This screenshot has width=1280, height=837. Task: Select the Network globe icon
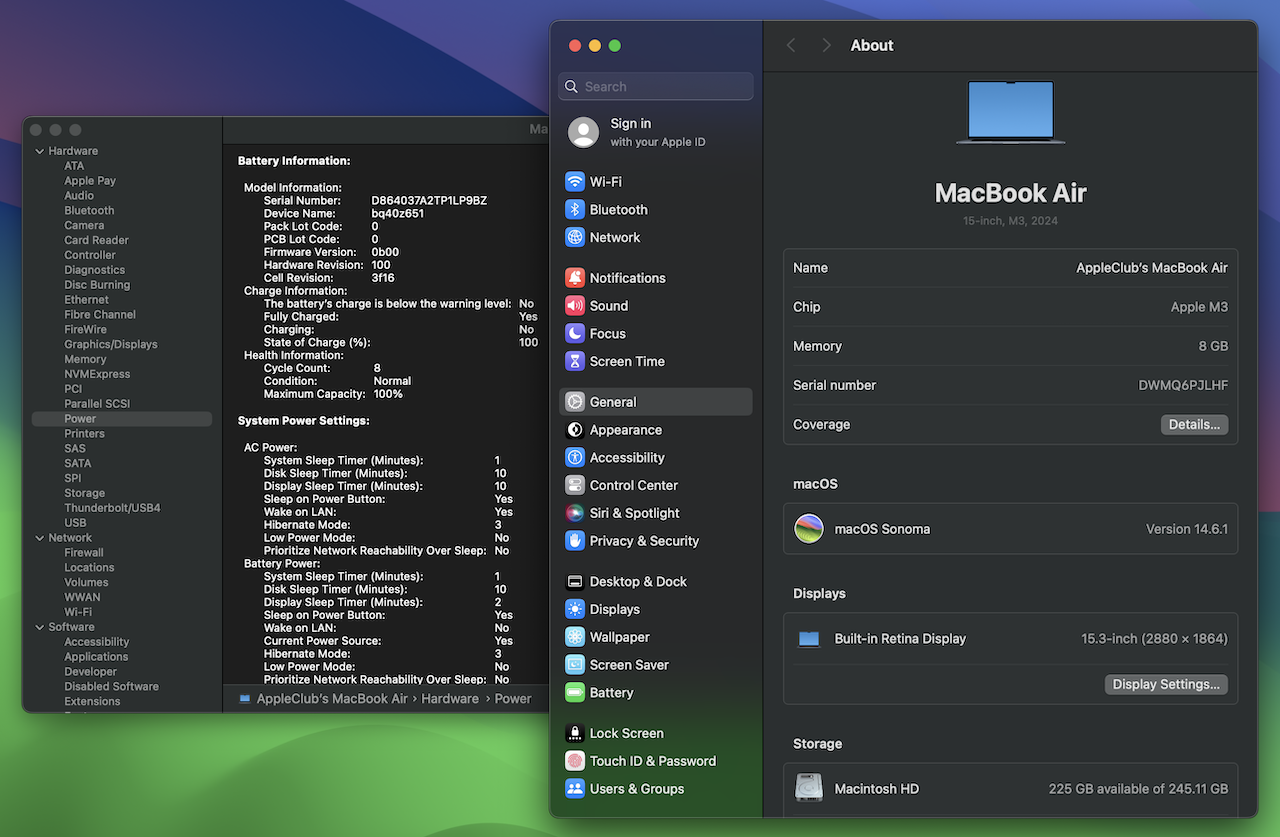tap(575, 238)
